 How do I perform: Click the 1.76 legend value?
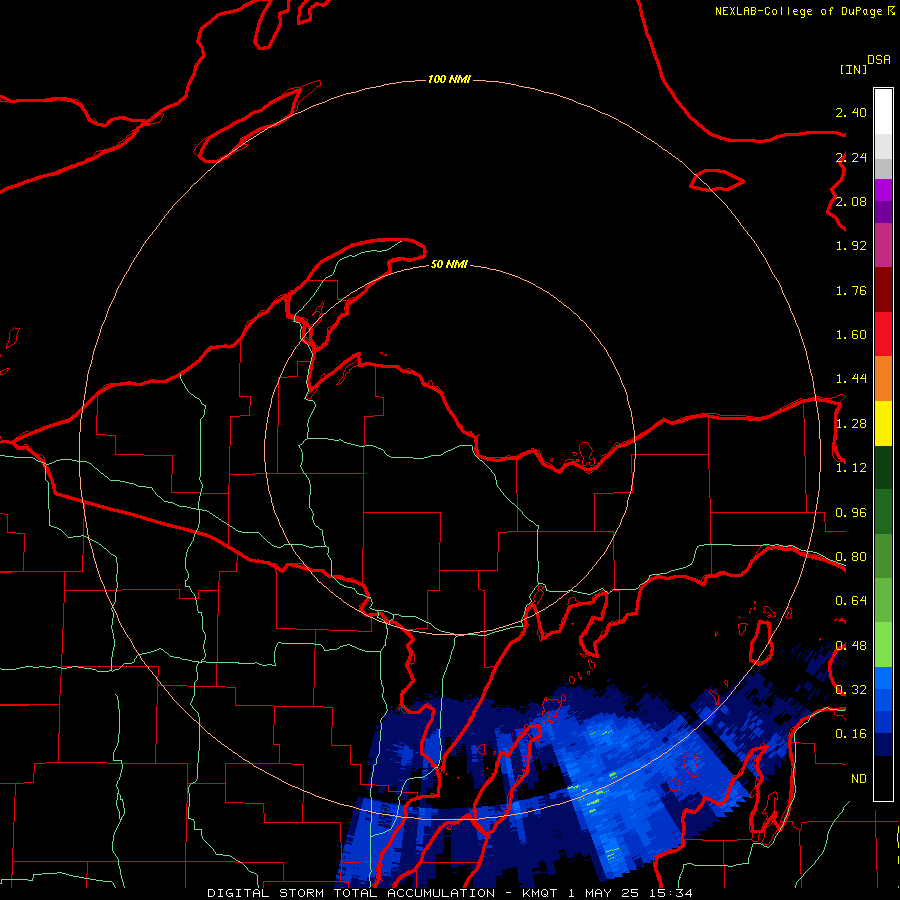point(851,290)
